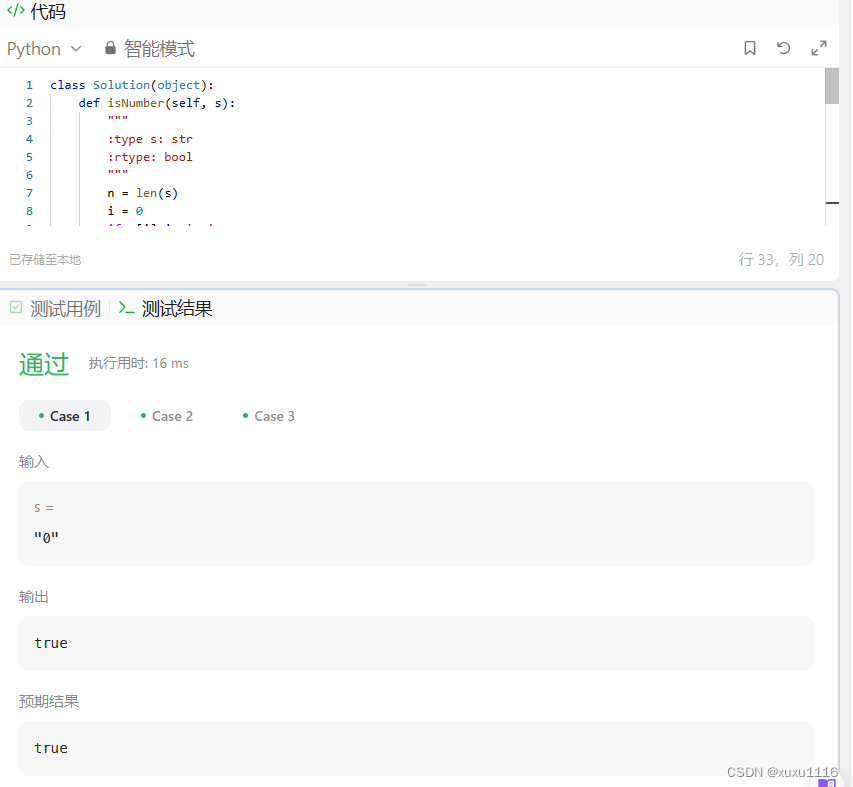Click the 智能模式 mode label
This screenshot has height=787, width=853.
point(159,49)
